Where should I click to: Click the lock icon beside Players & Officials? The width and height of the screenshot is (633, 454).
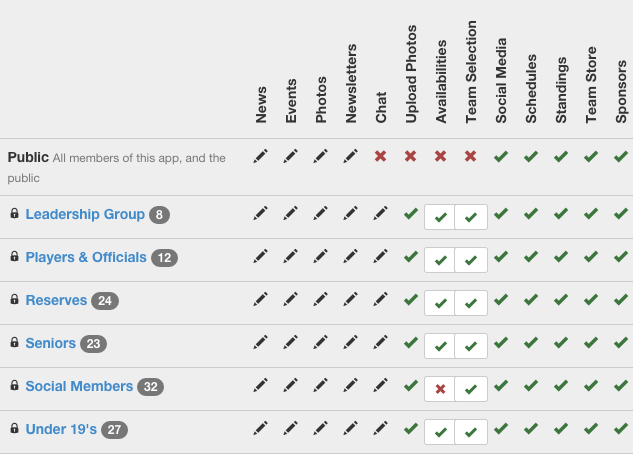(x=15, y=257)
